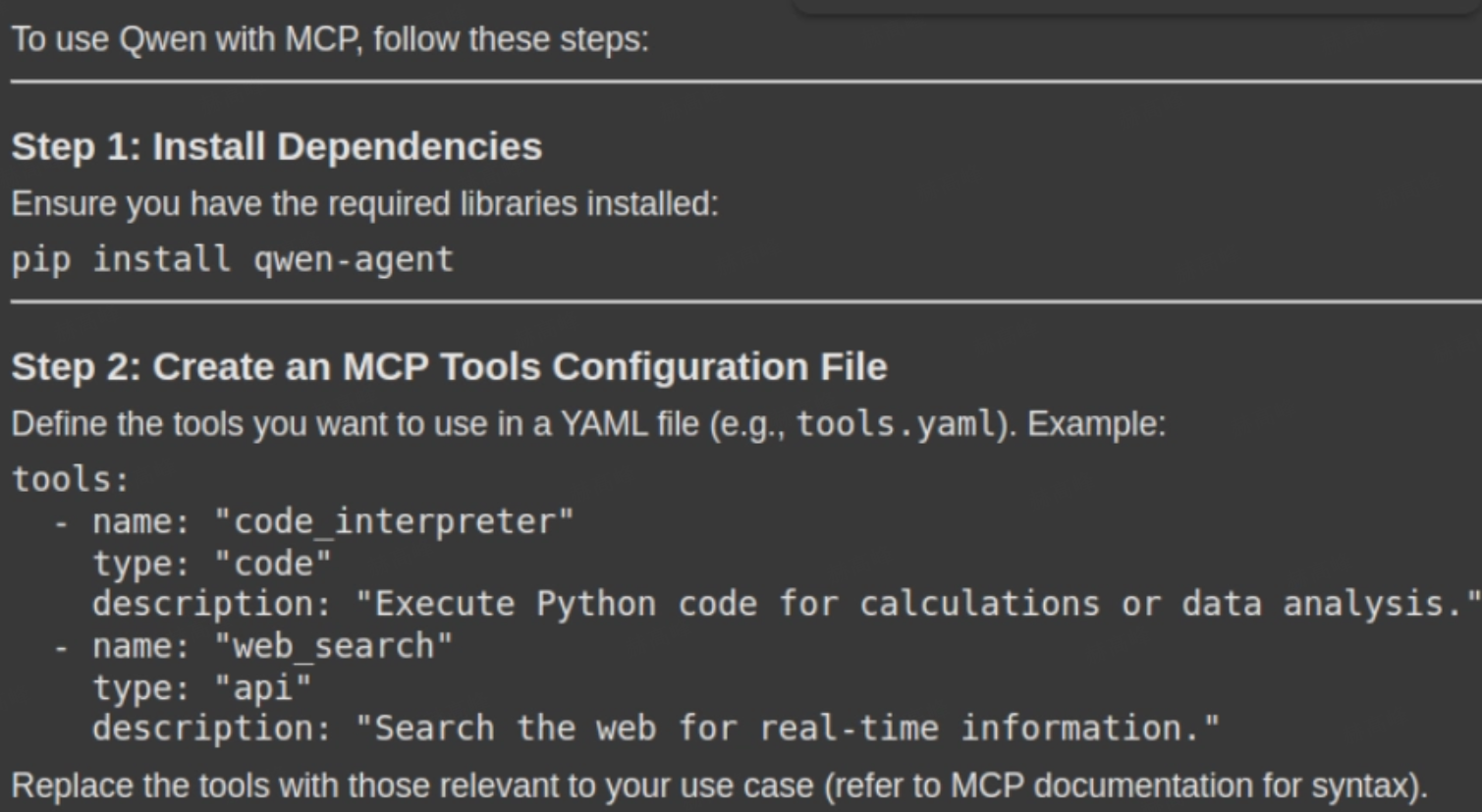
Task: Click the 'Ensure you have the required libraries' sentence
Action: [x=364, y=204]
